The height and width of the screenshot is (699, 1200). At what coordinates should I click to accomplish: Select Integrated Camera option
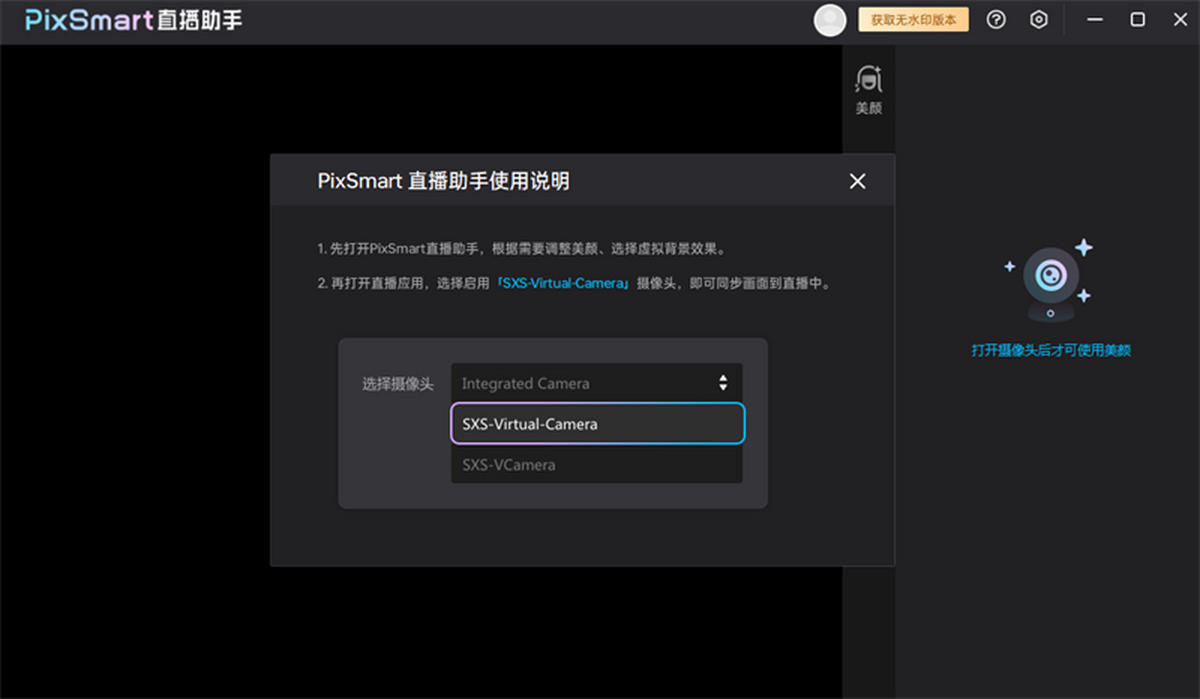525,383
